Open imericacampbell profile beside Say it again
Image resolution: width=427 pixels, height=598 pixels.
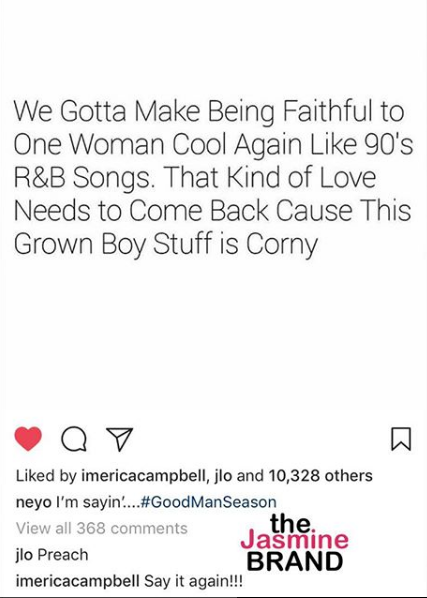pos(77,581)
